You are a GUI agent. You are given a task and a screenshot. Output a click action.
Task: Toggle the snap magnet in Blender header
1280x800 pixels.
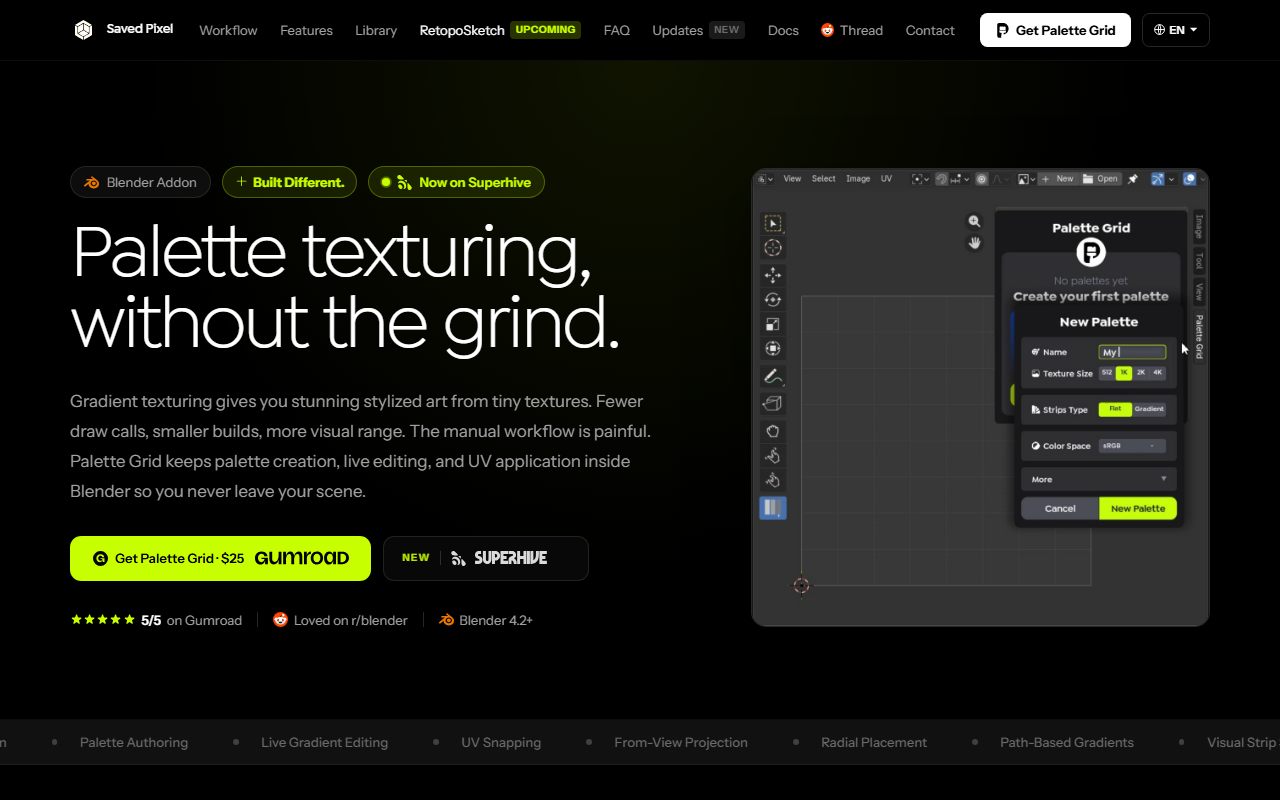coord(941,179)
